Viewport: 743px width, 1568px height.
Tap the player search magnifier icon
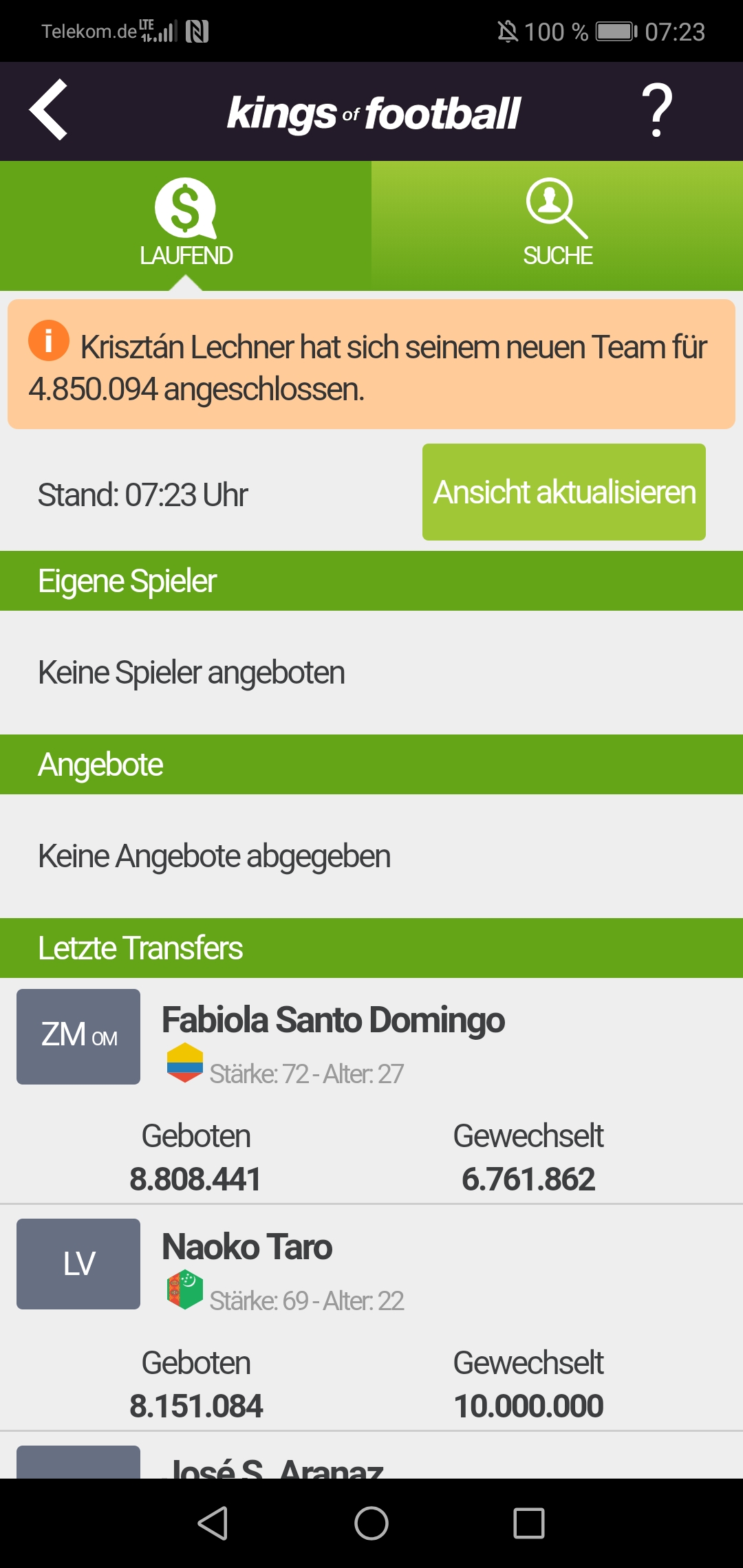click(557, 208)
